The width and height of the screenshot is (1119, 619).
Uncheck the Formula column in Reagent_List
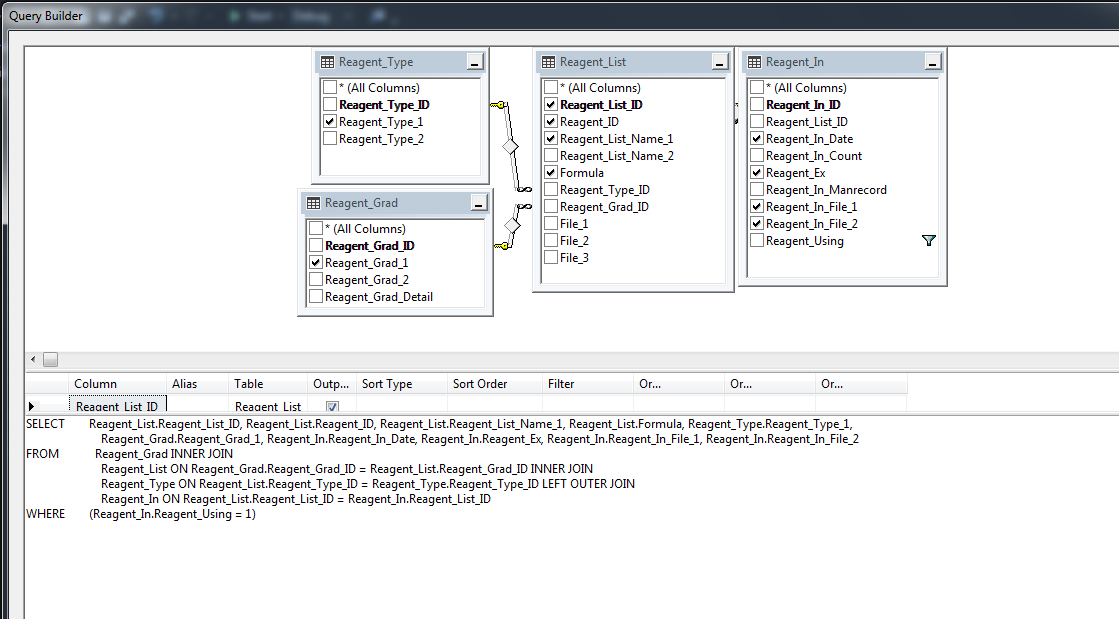coord(551,173)
